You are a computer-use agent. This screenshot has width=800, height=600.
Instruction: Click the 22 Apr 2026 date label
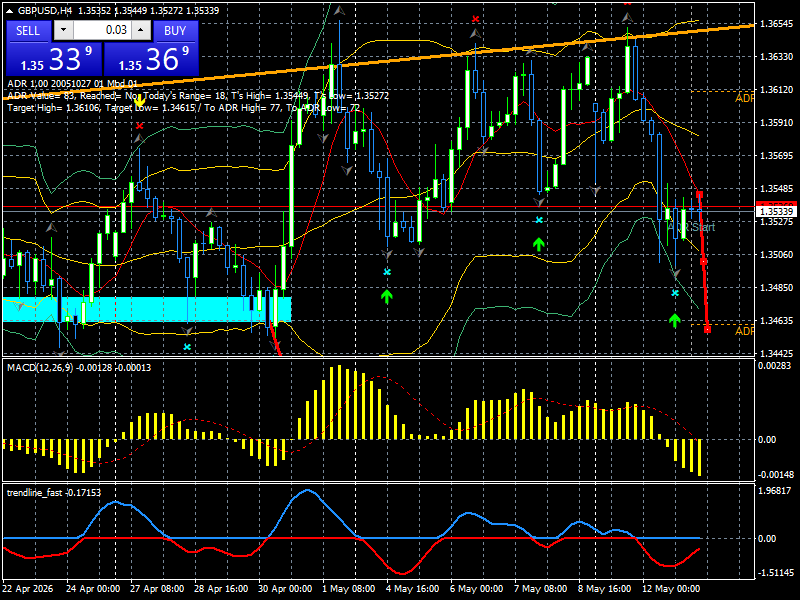tap(28, 588)
